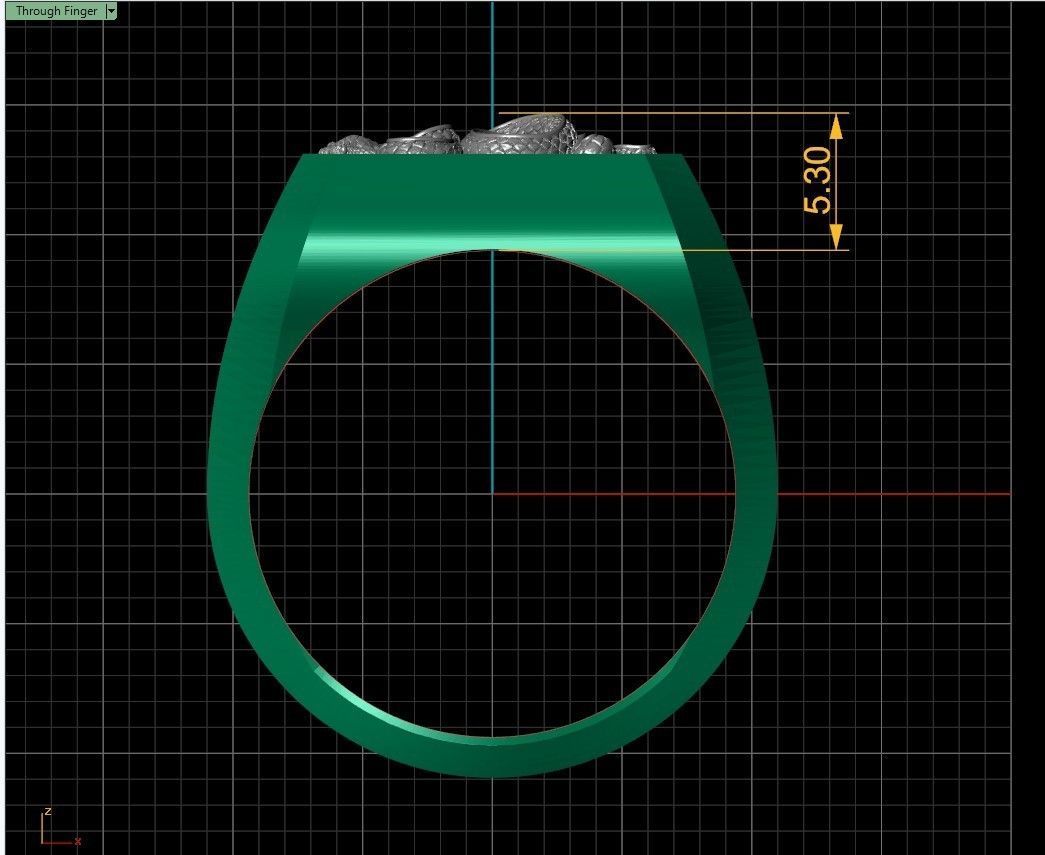This screenshot has height=855, width=1045.
Task: Select the 5.30 dimension text
Action: pyautogui.click(x=818, y=181)
